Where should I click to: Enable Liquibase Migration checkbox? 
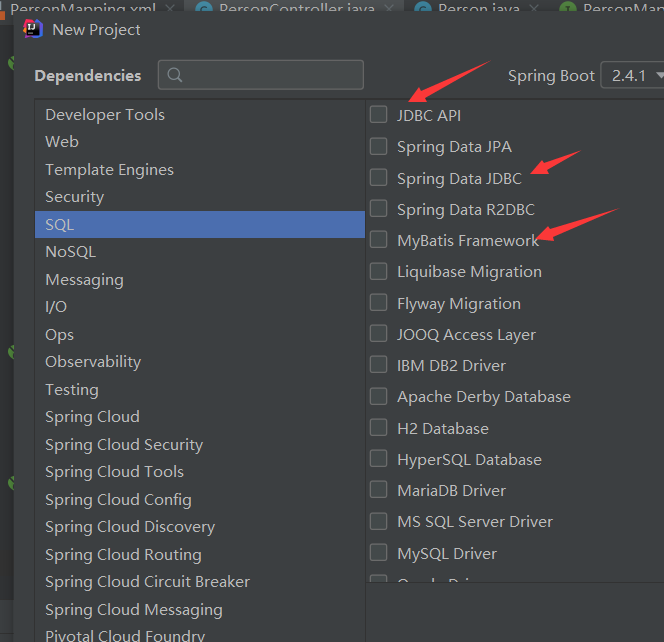click(x=378, y=271)
